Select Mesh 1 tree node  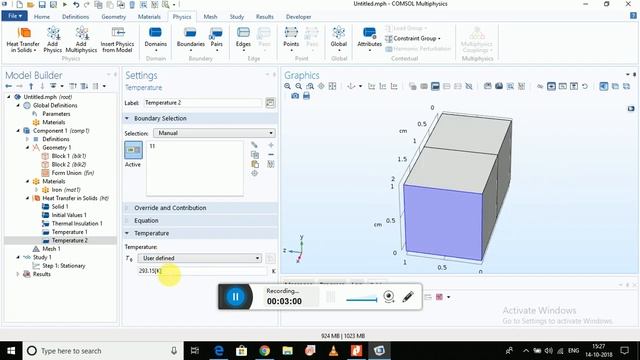[x=51, y=249]
